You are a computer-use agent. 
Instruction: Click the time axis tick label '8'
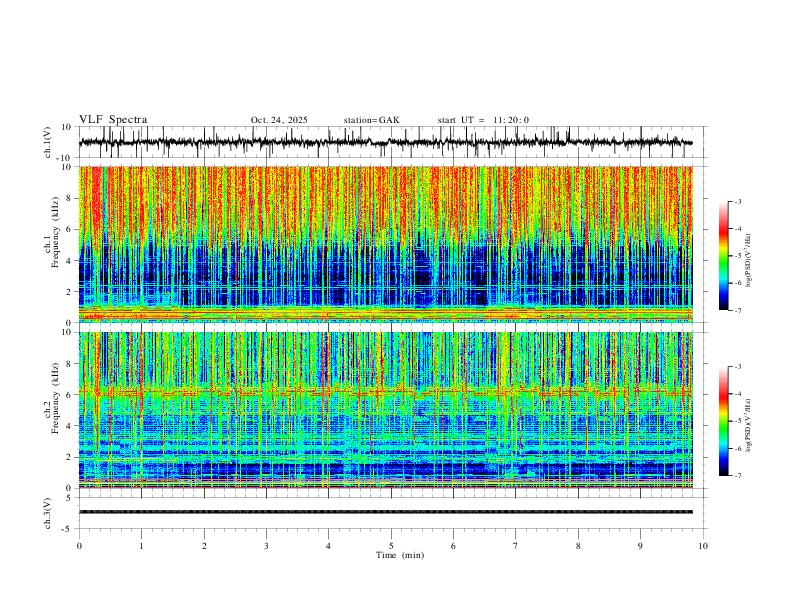tap(578, 546)
